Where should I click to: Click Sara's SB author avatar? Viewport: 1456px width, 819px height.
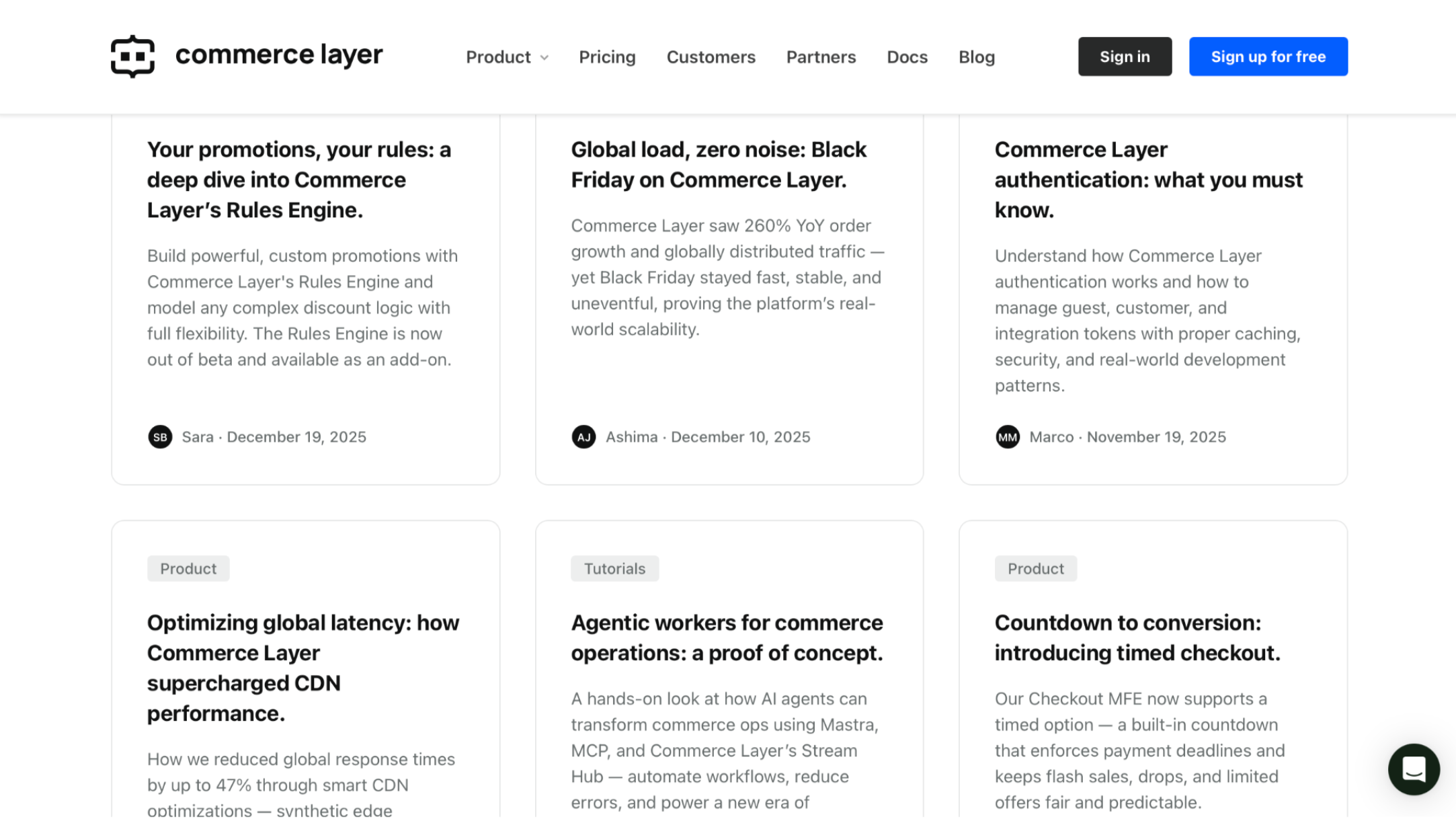(160, 437)
